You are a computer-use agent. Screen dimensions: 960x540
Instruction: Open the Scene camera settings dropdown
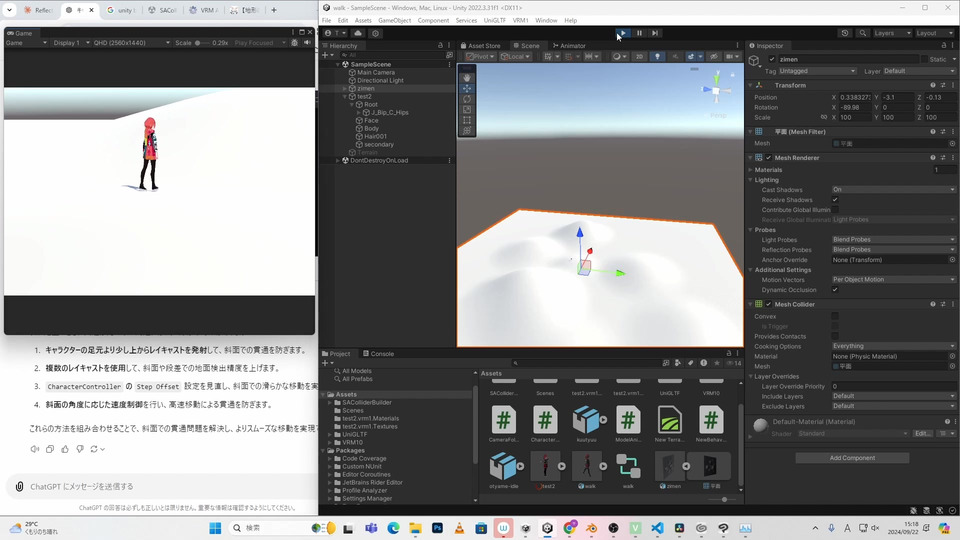point(732,56)
